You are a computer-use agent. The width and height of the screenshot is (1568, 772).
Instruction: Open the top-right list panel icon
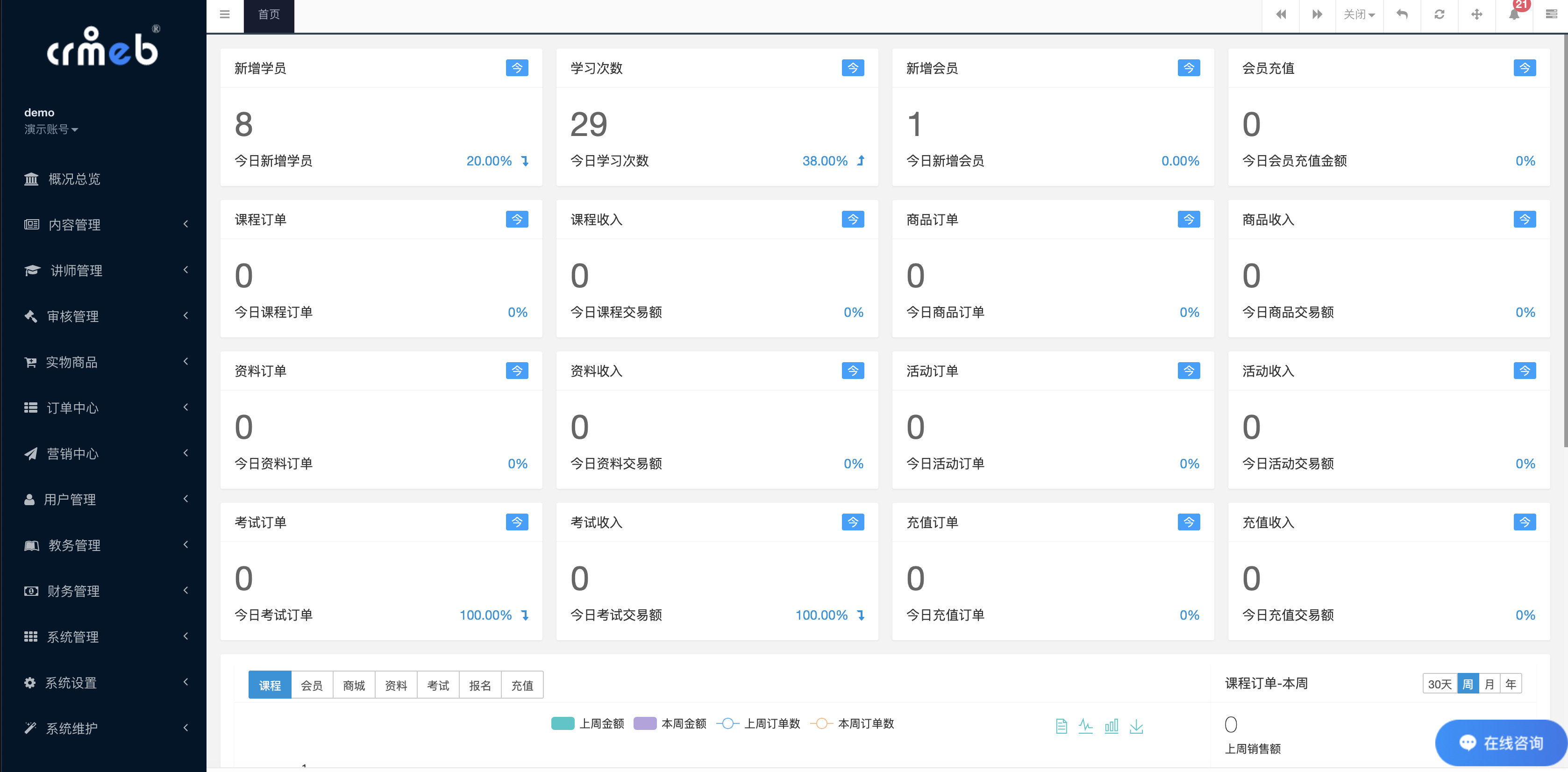pyautogui.click(x=1552, y=14)
